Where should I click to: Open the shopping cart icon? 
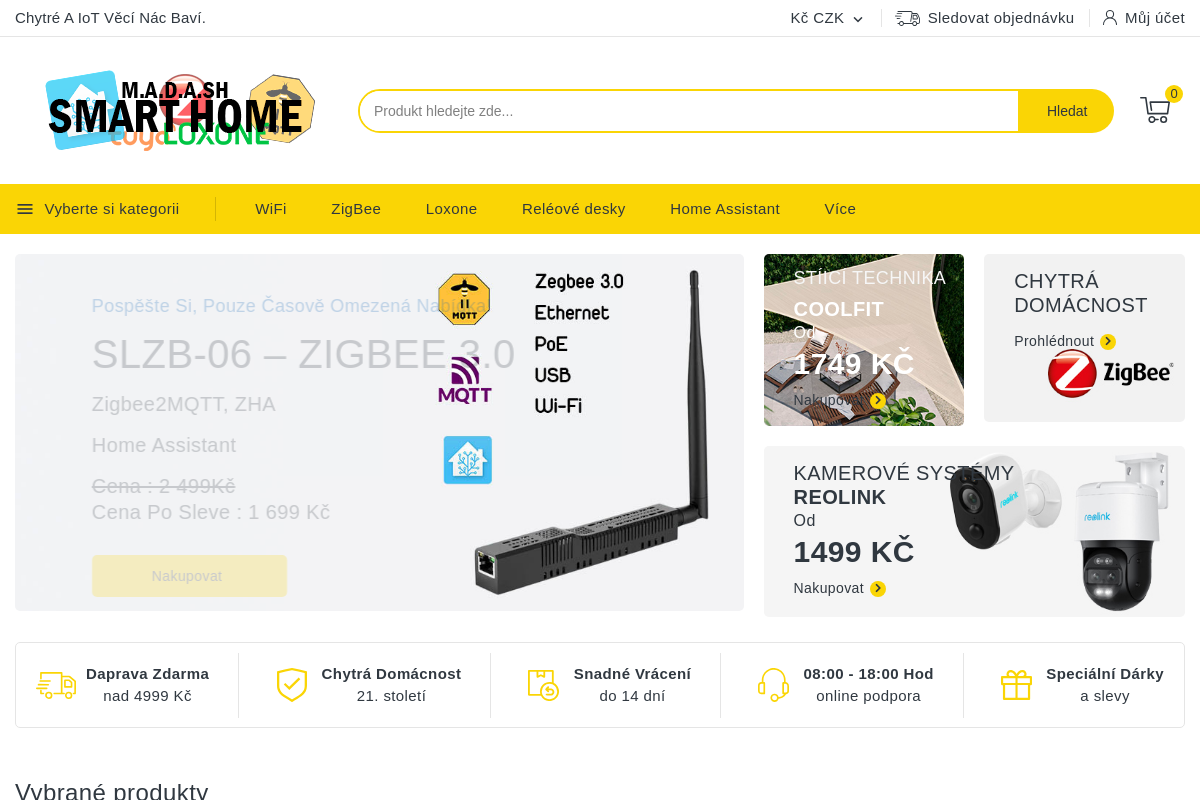click(1155, 110)
